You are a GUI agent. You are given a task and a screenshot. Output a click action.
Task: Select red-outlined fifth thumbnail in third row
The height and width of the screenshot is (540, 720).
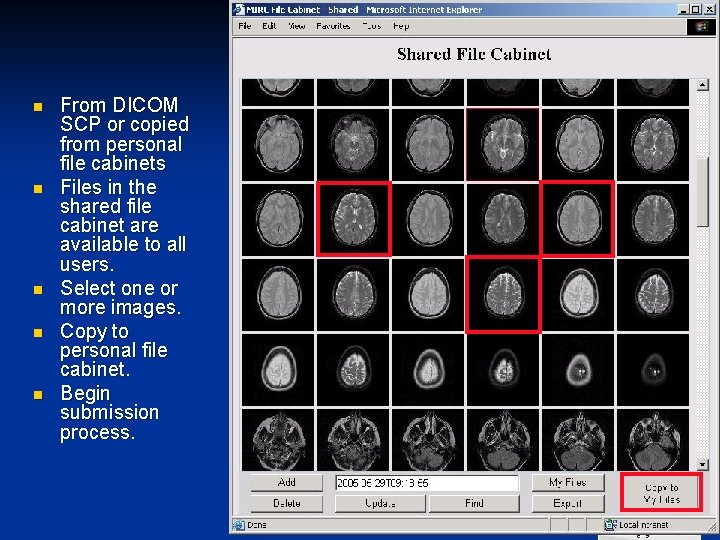pos(578,219)
